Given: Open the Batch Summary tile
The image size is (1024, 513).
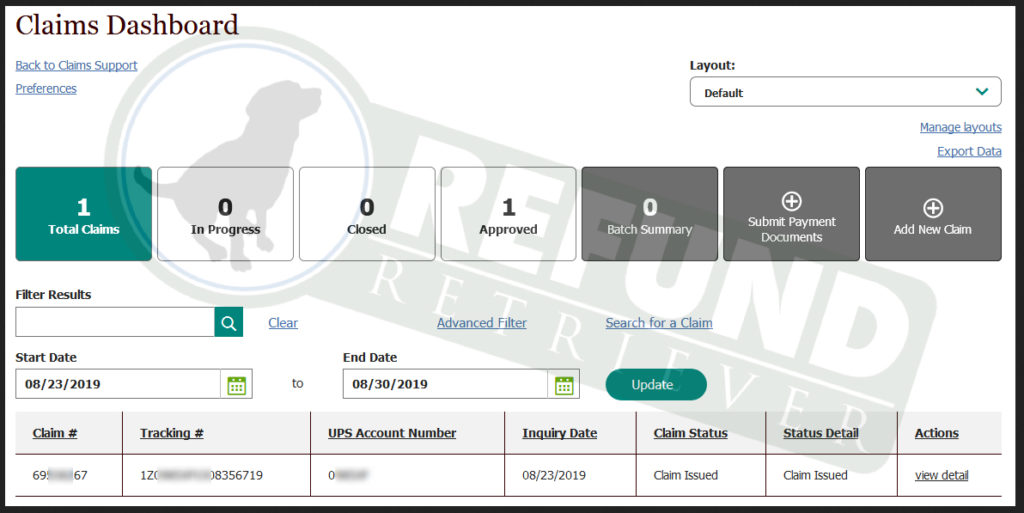Looking at the screenshot, I should point(649,214).
